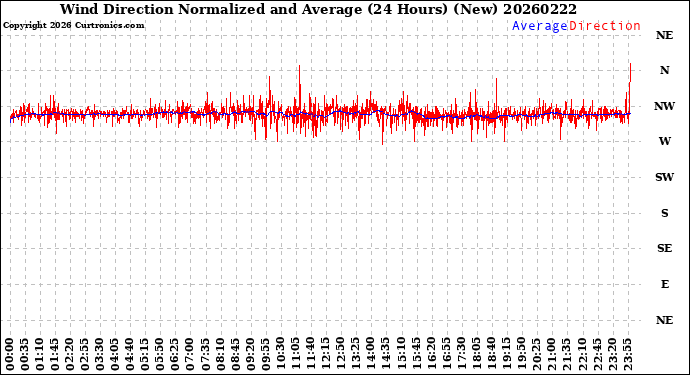Click the 08:45 time axis label
690x375 pixels.
[x=235, y=354]
